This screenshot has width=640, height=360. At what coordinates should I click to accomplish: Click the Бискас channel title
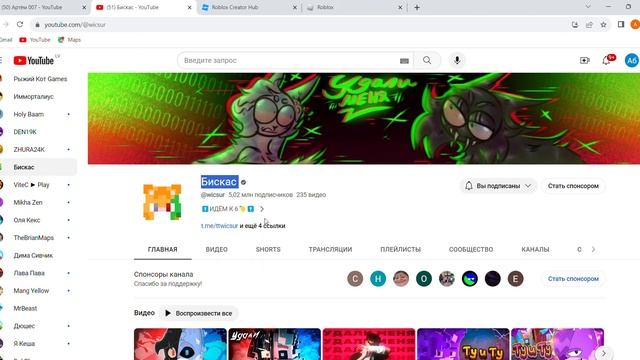coord(219,182)
